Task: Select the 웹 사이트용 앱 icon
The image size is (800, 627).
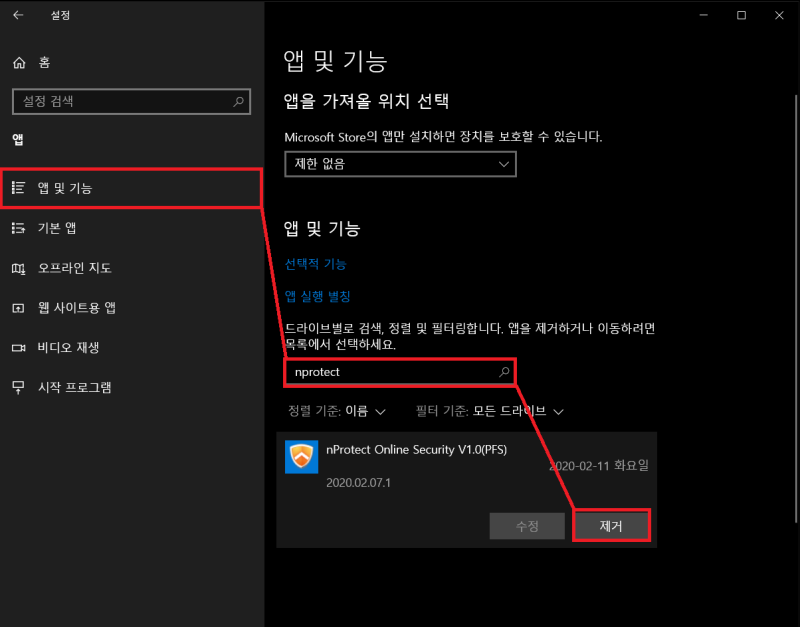Action: click(x=20, y=308)
